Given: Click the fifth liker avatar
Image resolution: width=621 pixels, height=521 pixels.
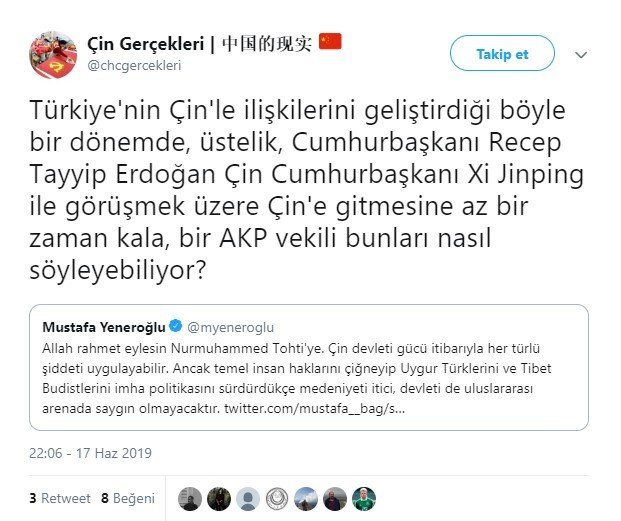Looking at the screenshot, I should 306,498.
